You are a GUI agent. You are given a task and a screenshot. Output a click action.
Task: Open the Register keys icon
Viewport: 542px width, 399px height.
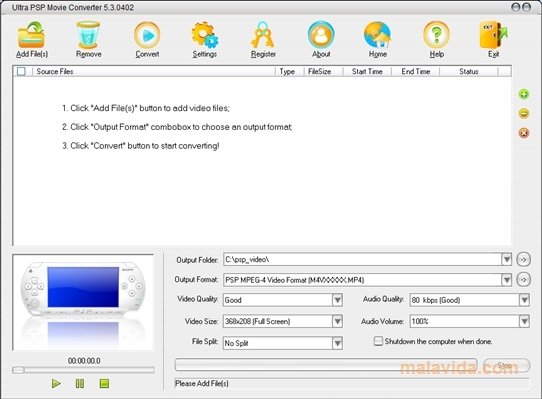(263, 35)
